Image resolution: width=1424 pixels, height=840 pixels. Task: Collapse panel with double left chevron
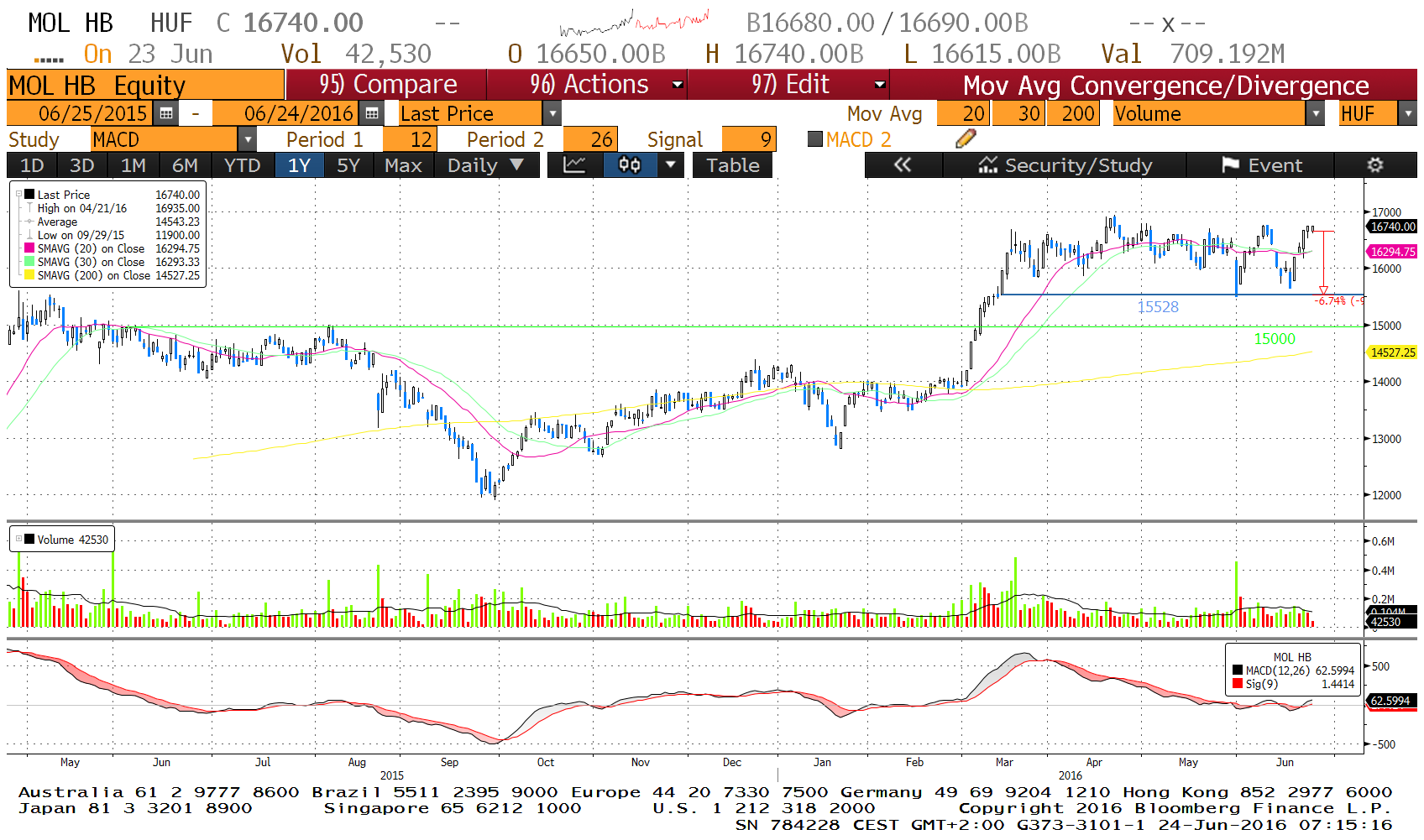coord(903,165)
